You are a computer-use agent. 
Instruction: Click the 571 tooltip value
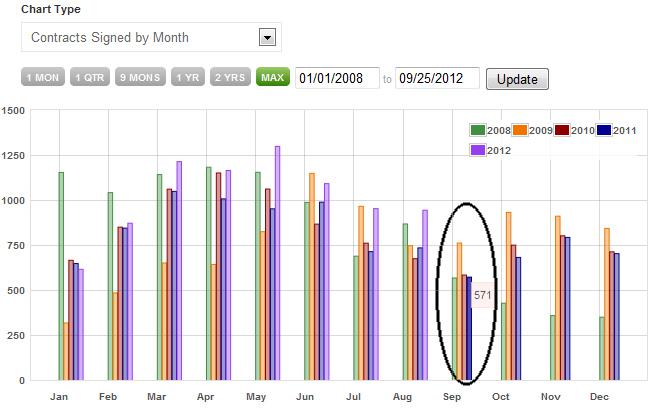[483, 295]
